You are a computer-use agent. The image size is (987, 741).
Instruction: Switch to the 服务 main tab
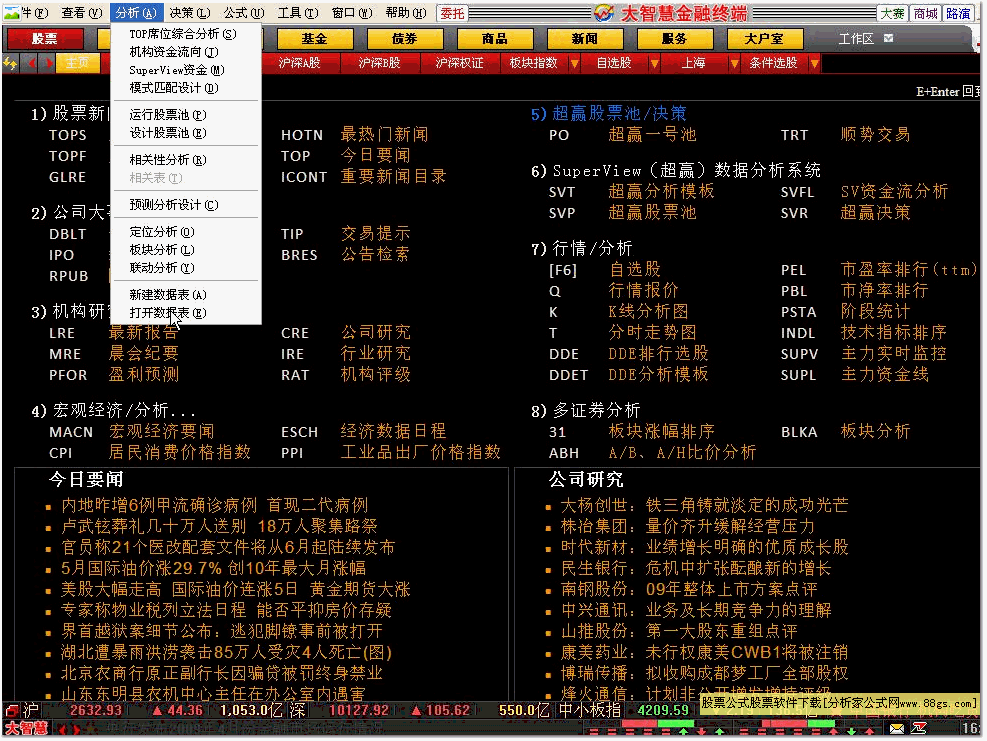click(674, 39)
